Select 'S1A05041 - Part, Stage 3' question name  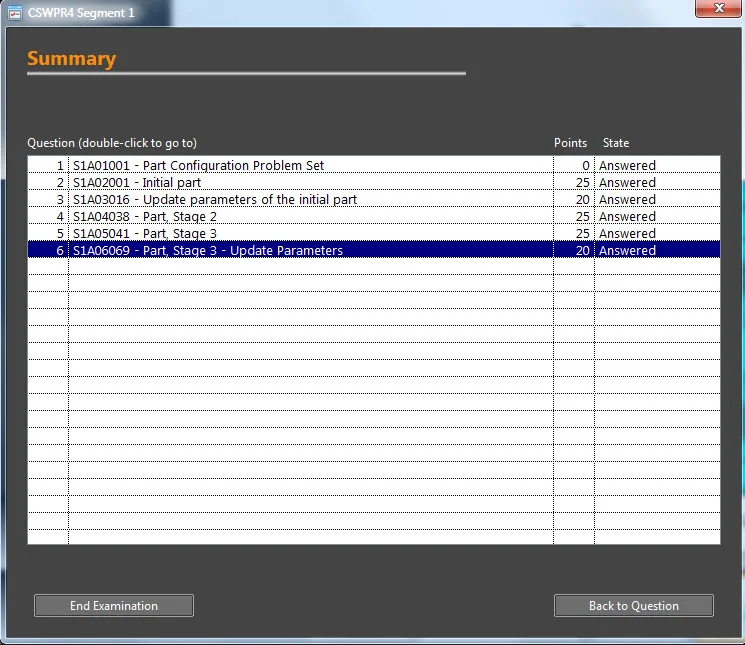145,234
